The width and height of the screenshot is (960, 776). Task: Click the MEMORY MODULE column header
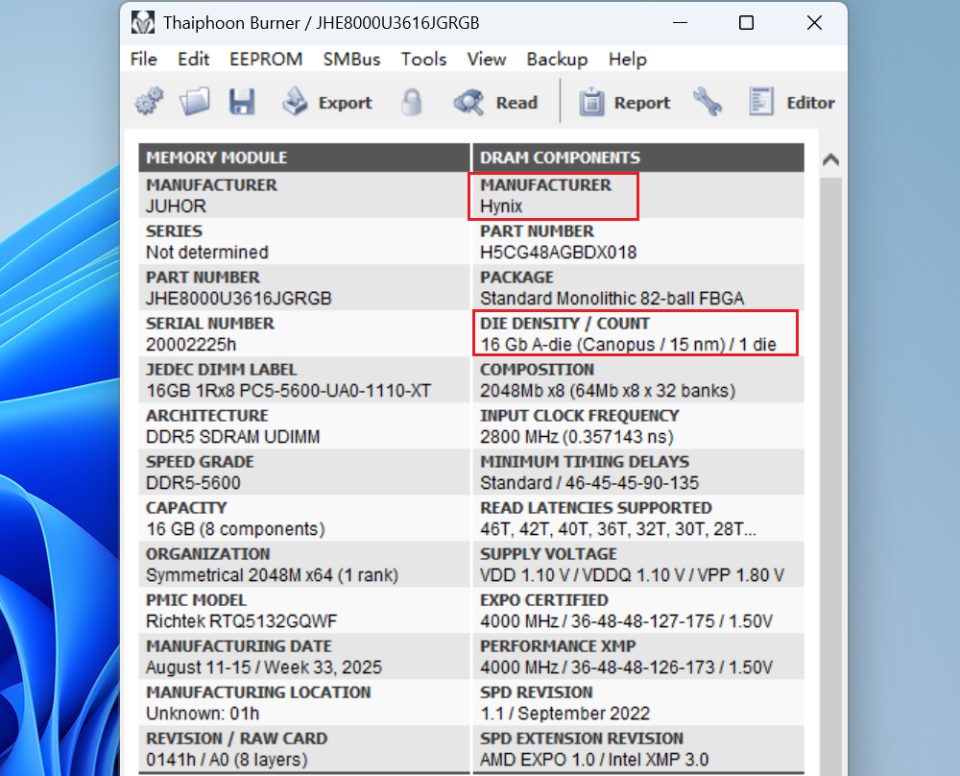[x=304, y=157]
